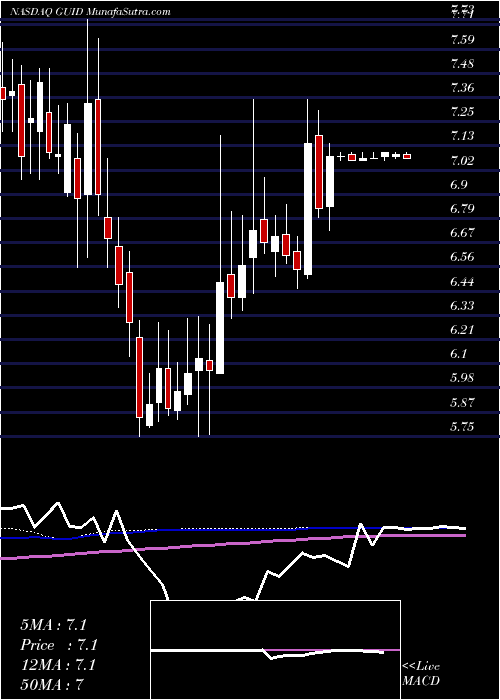Screen dimensions: 500x700
Task: Click the Price : 7.1 readout
Action: tap(58, 645)
